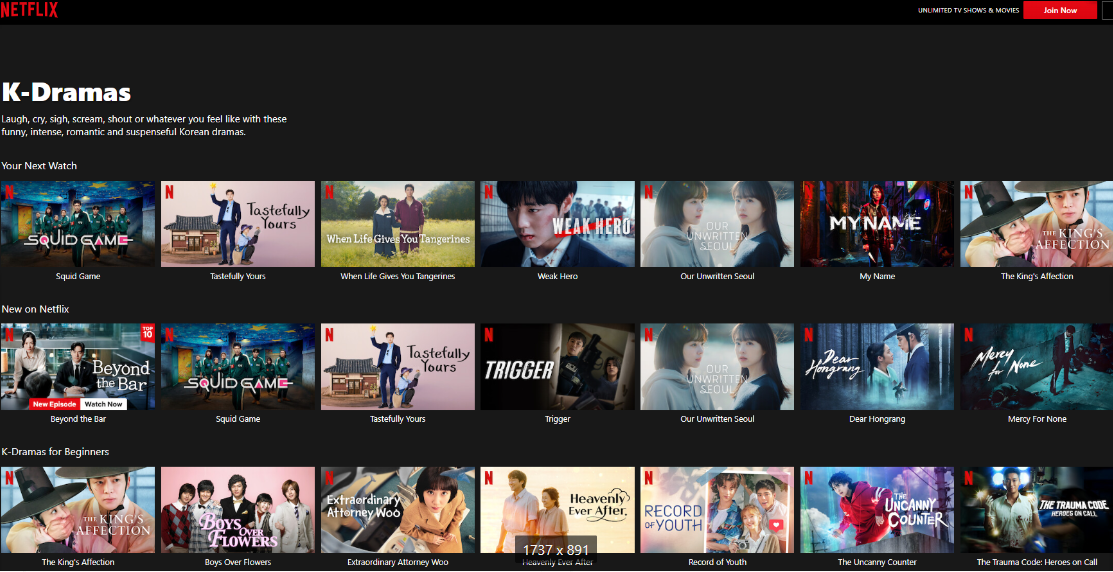
Task: Select the Record of Youth thumbnail
Action: point(717,509)
